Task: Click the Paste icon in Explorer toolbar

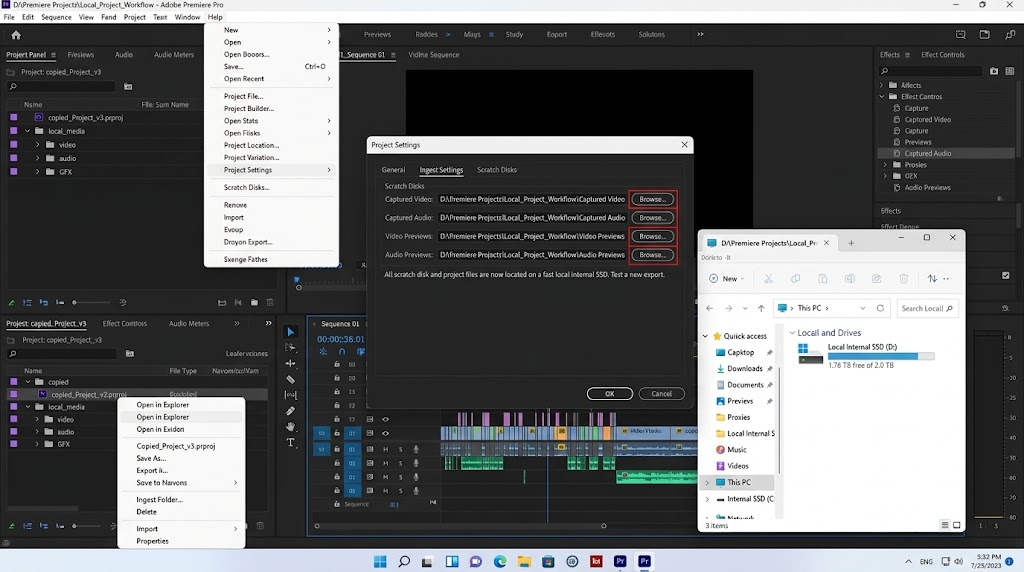Action: pyautogui.click(x=823, y=279)
